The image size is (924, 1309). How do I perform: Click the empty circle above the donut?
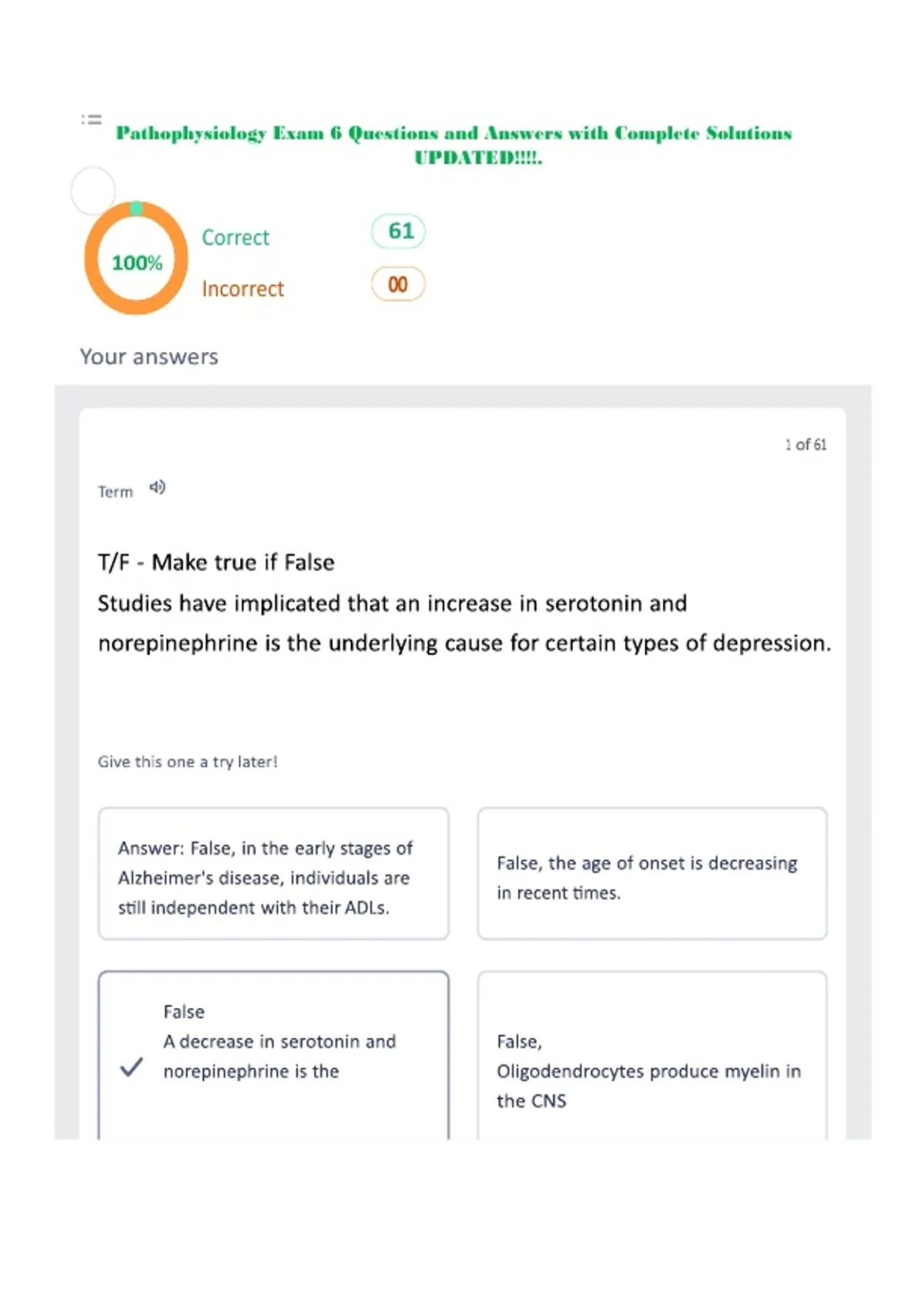point(93,190)
